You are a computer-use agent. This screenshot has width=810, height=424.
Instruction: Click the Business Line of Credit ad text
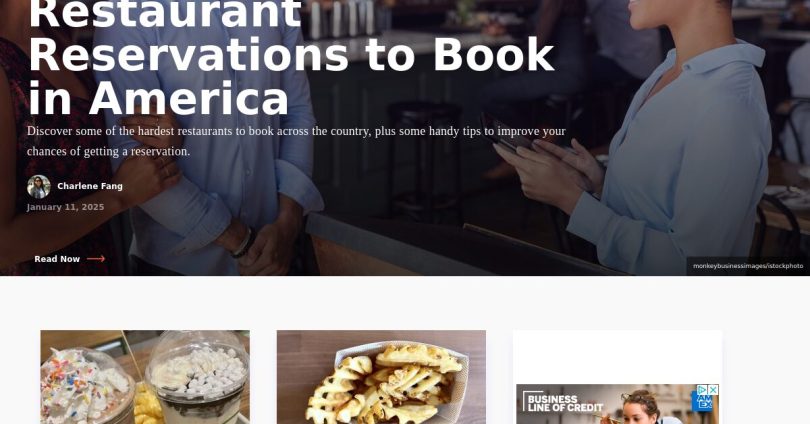pos(565,403)
